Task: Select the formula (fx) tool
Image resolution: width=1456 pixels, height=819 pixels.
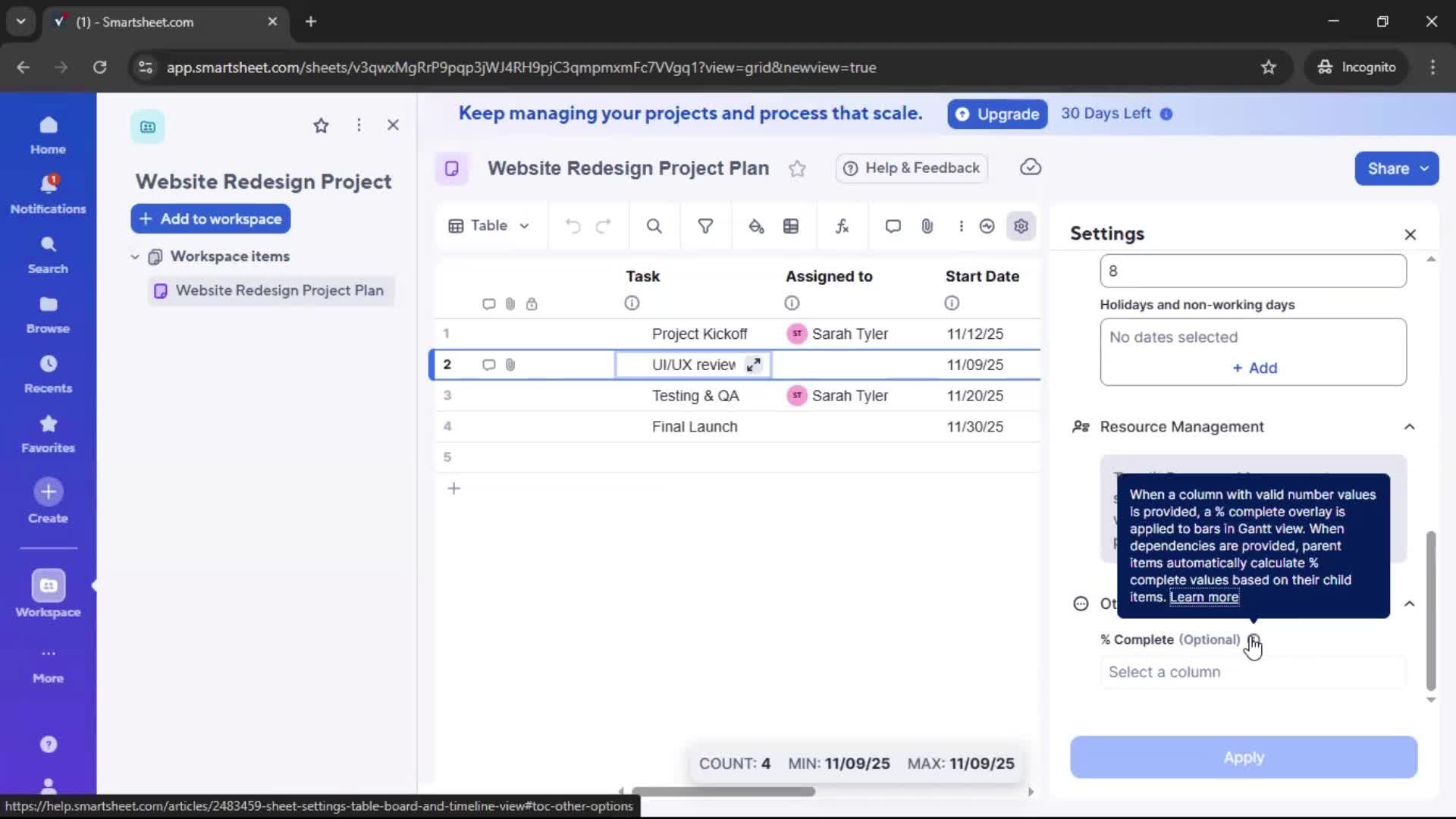Action: (x=842, y=226)
